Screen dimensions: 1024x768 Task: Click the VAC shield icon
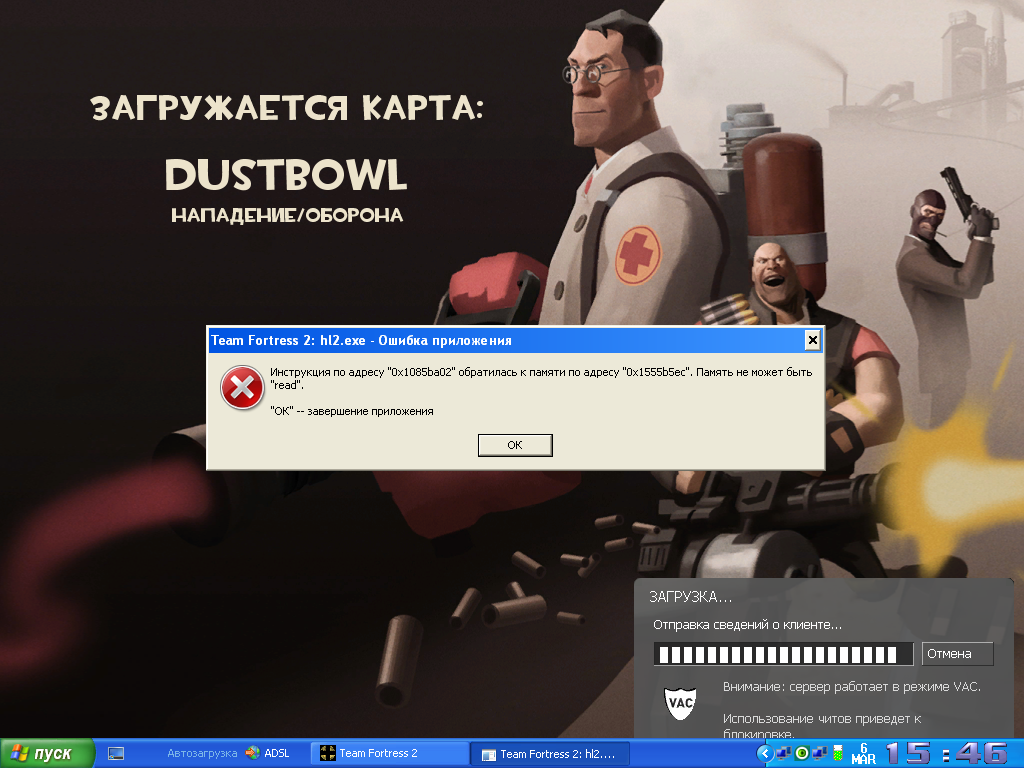(681, 702)
